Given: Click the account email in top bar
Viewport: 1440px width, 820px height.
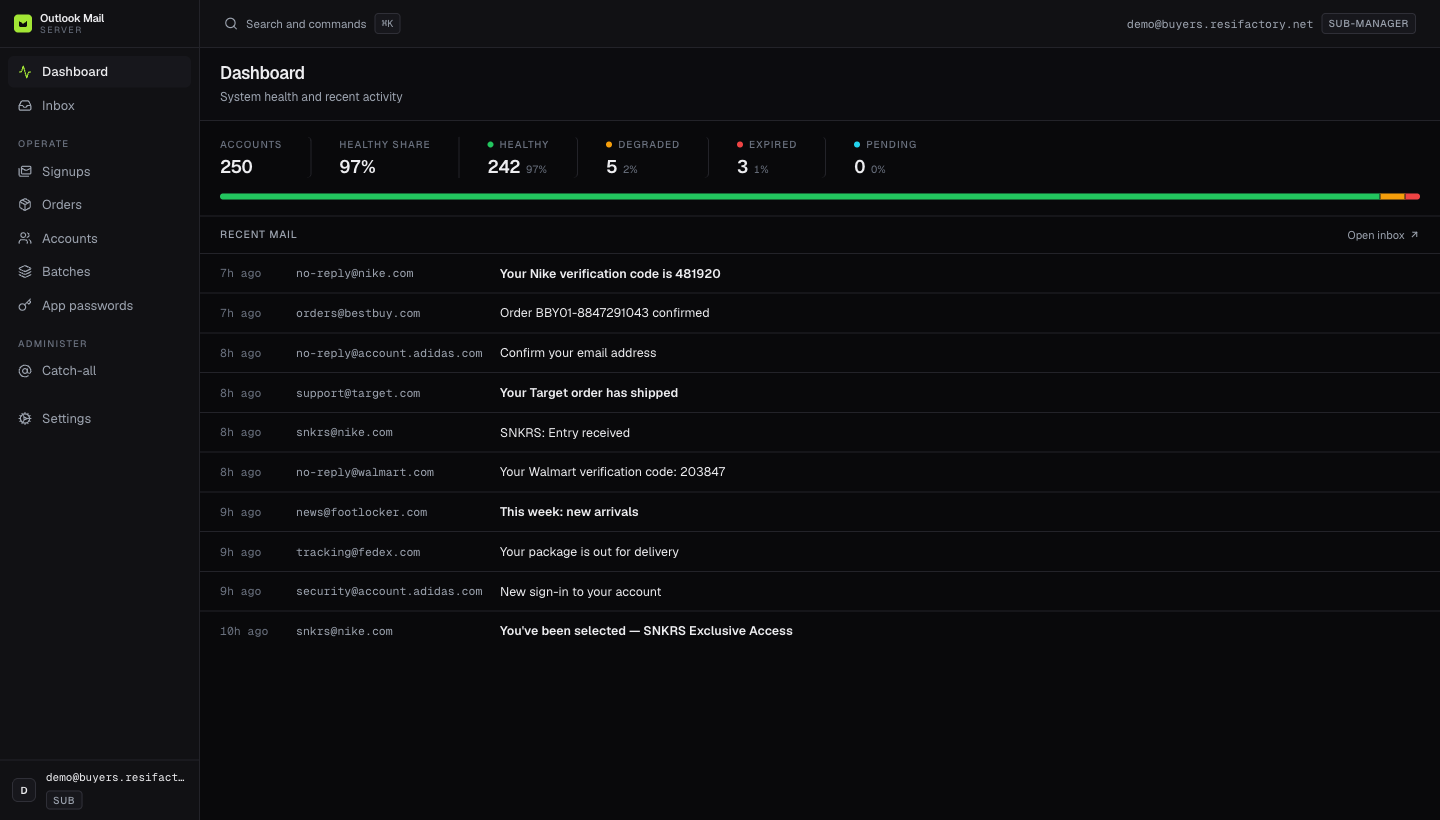Looking at the screenshot, I should click(x=1220, y=24).
